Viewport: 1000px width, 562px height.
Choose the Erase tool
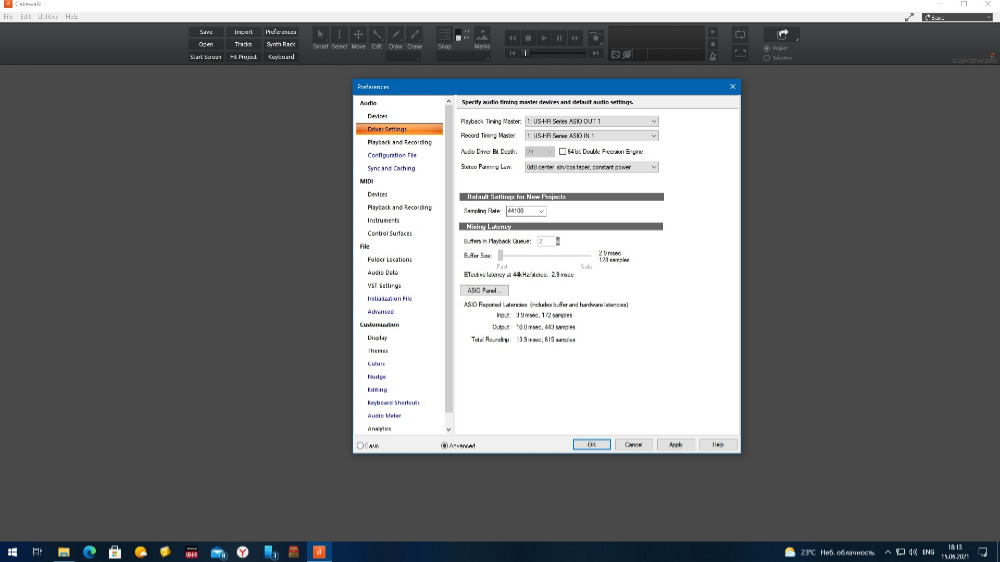point(415,38)
